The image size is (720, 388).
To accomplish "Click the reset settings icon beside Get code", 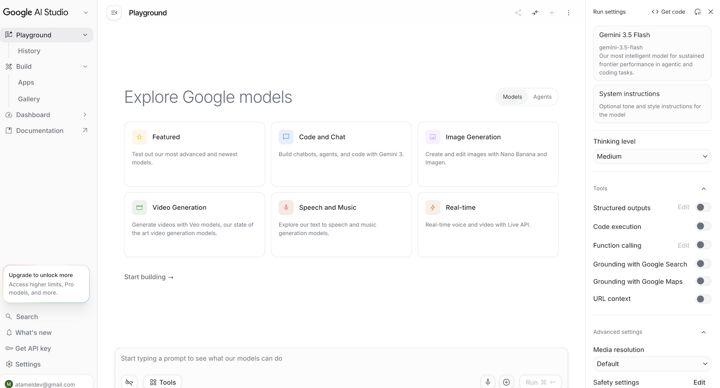I will pos(698,12).
